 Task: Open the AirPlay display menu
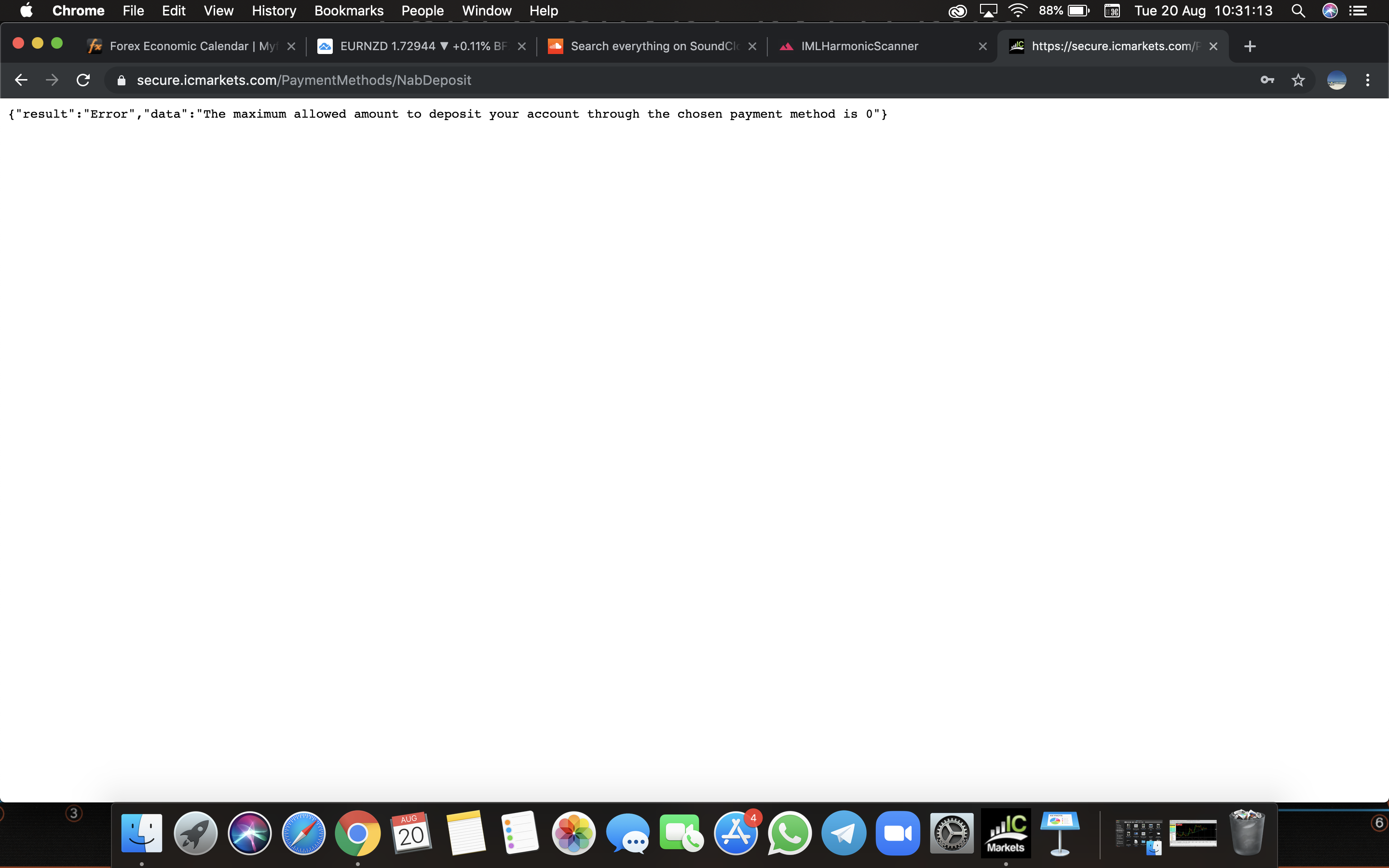[988, 11]
